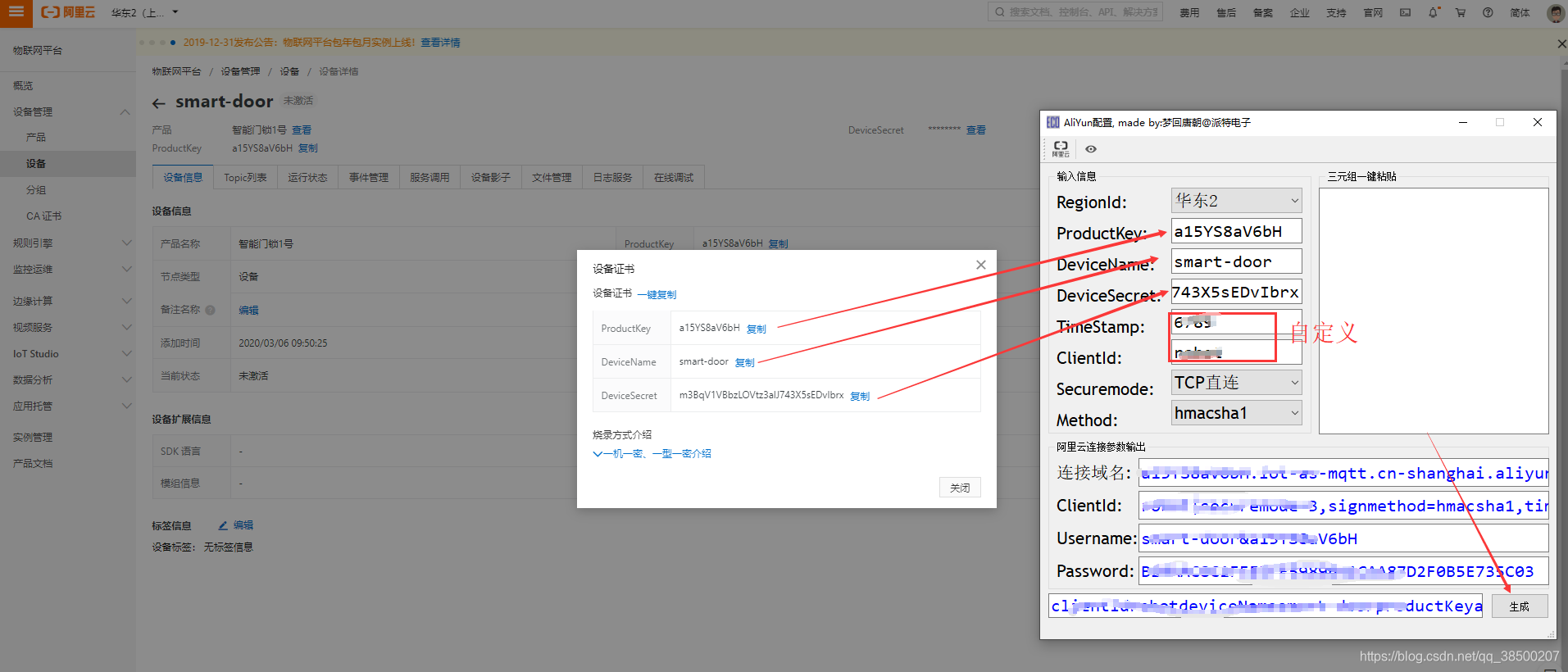Click back arrow next to smart-door
The width and height of the screenshot is (1568, 672).
[159, 103]
